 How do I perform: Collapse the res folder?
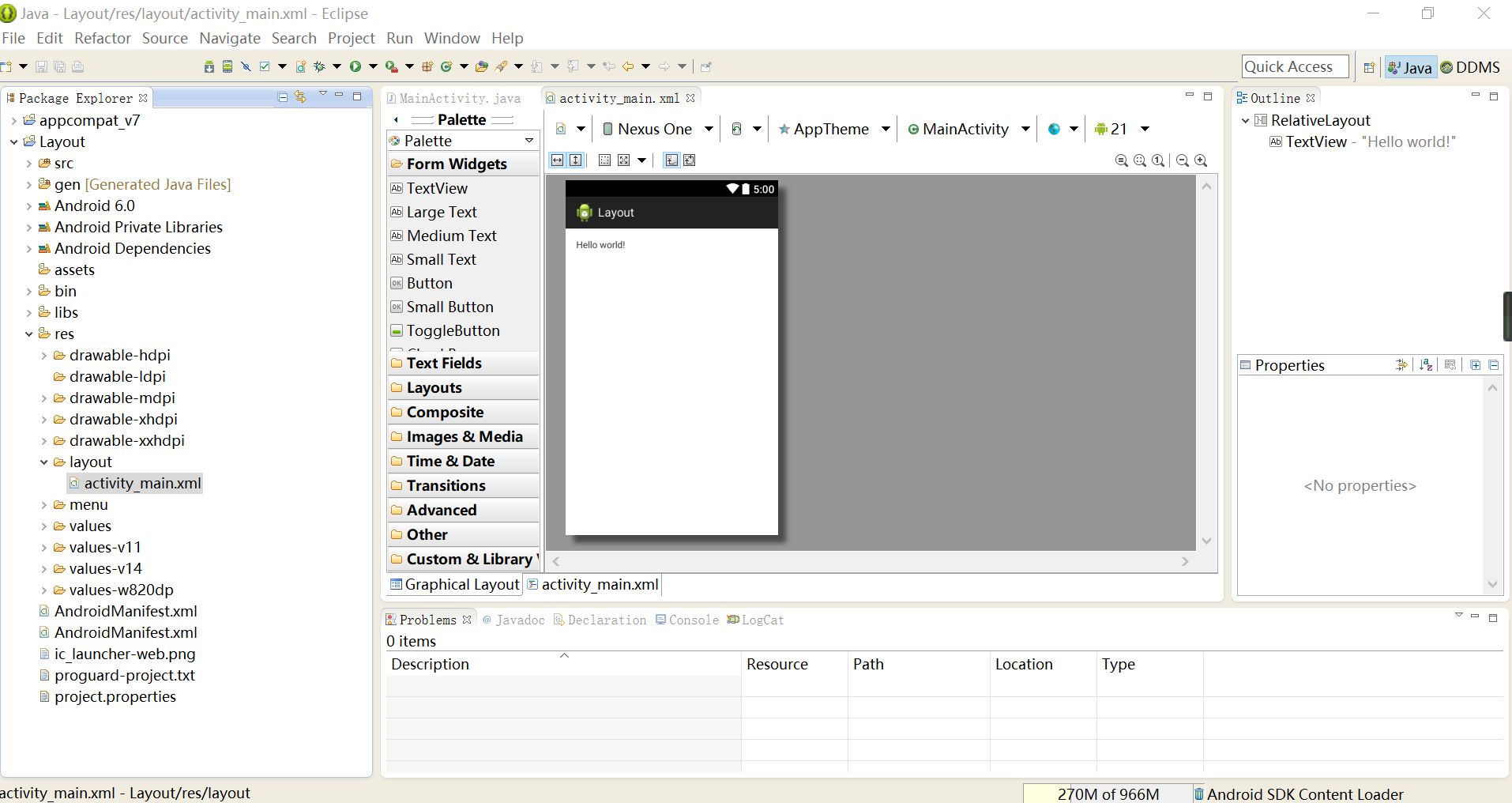[29, 334]
